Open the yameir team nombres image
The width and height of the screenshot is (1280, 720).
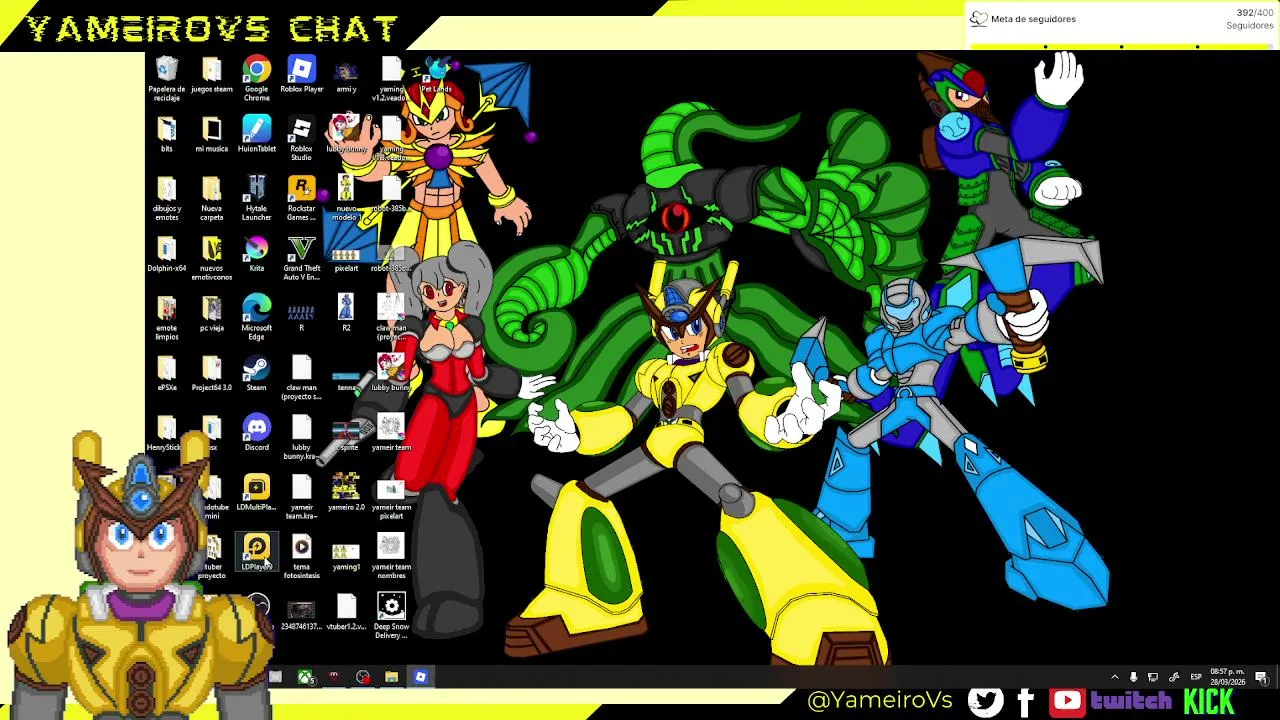(x=391, y=557)
